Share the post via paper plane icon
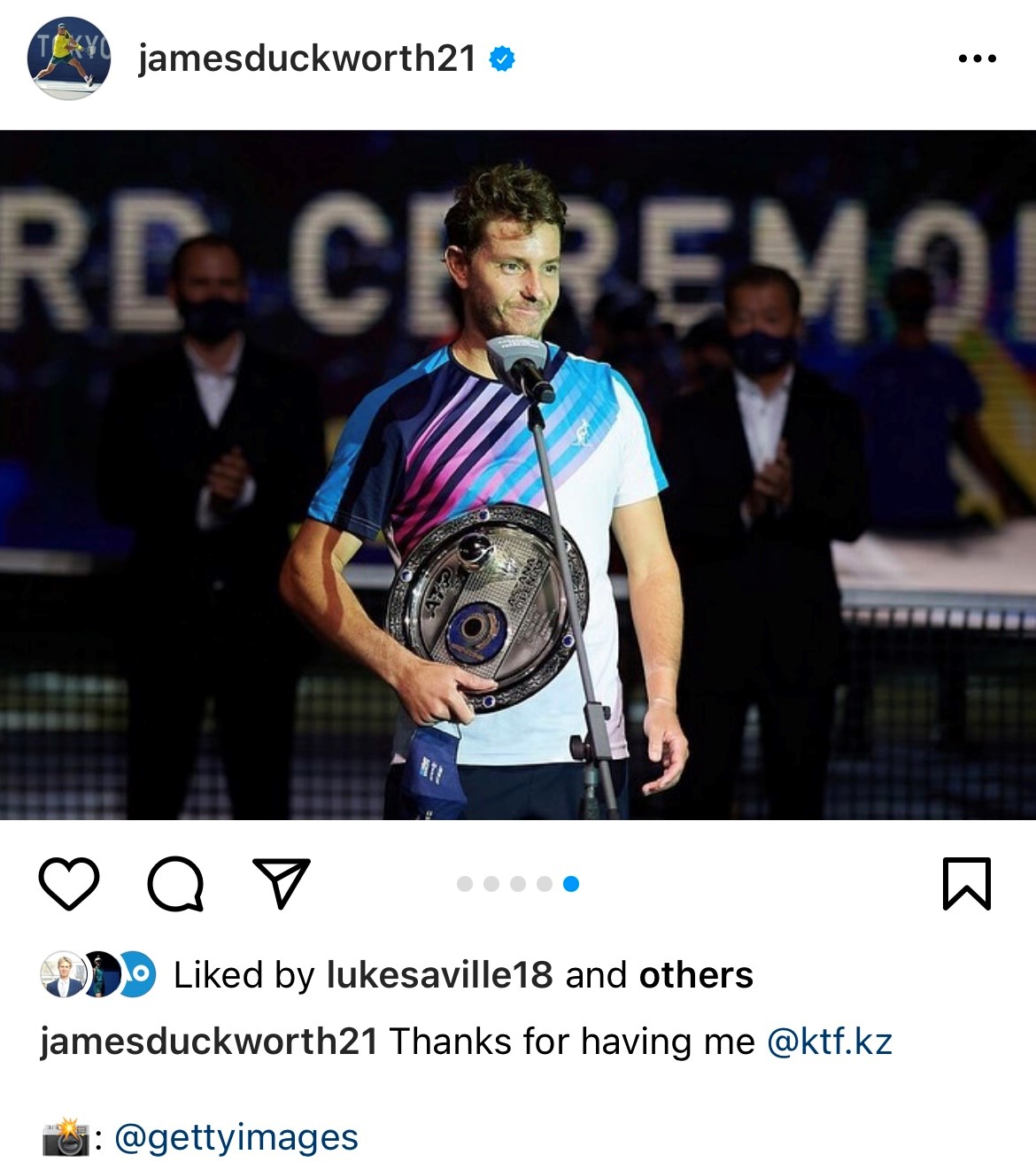This screenshot has width=1036, height=1170. pyautogui.click(x=282, y=882)
